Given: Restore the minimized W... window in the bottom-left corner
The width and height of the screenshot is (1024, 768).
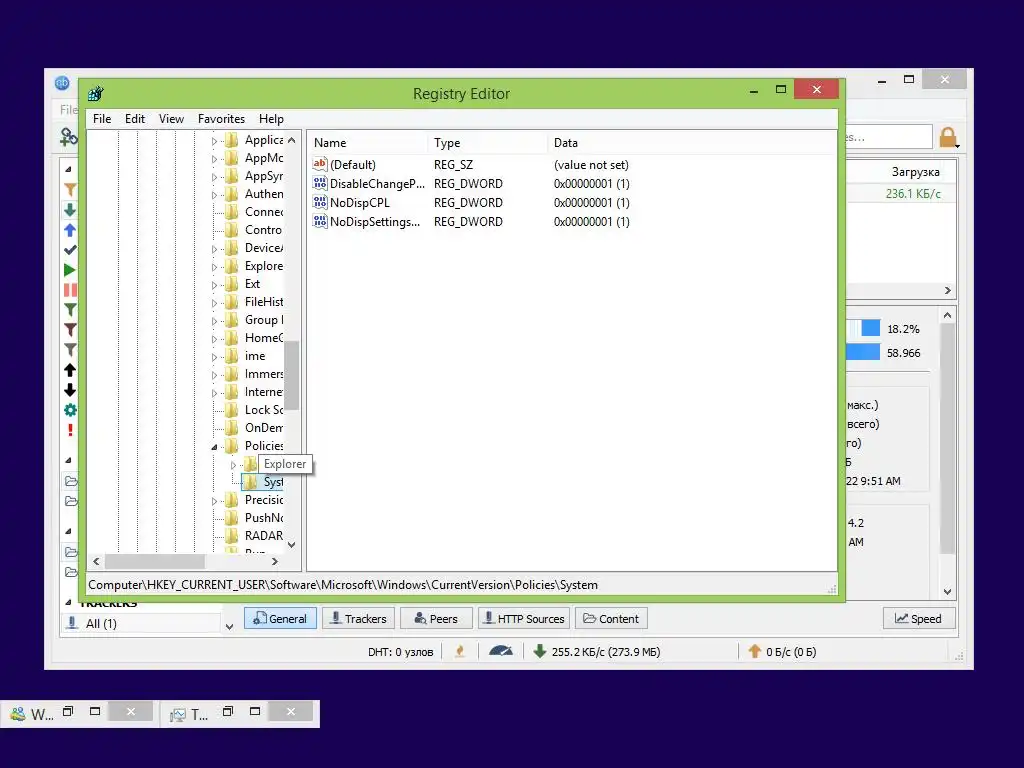Looking at the screenshot, I should click(x=68, y=712).
